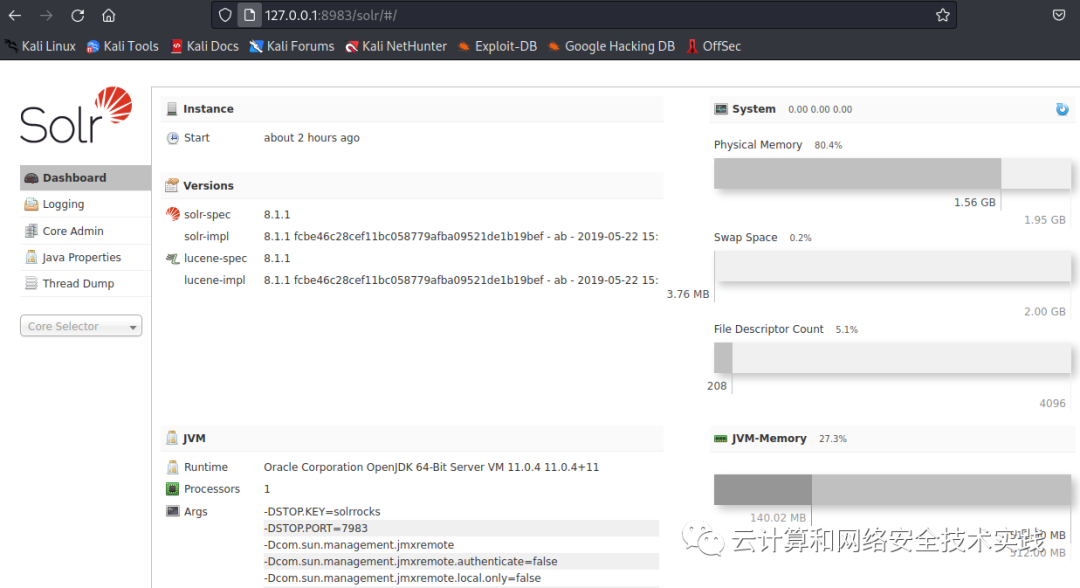
Task: Click the File Descriptor Count bar
Action: 892,358
